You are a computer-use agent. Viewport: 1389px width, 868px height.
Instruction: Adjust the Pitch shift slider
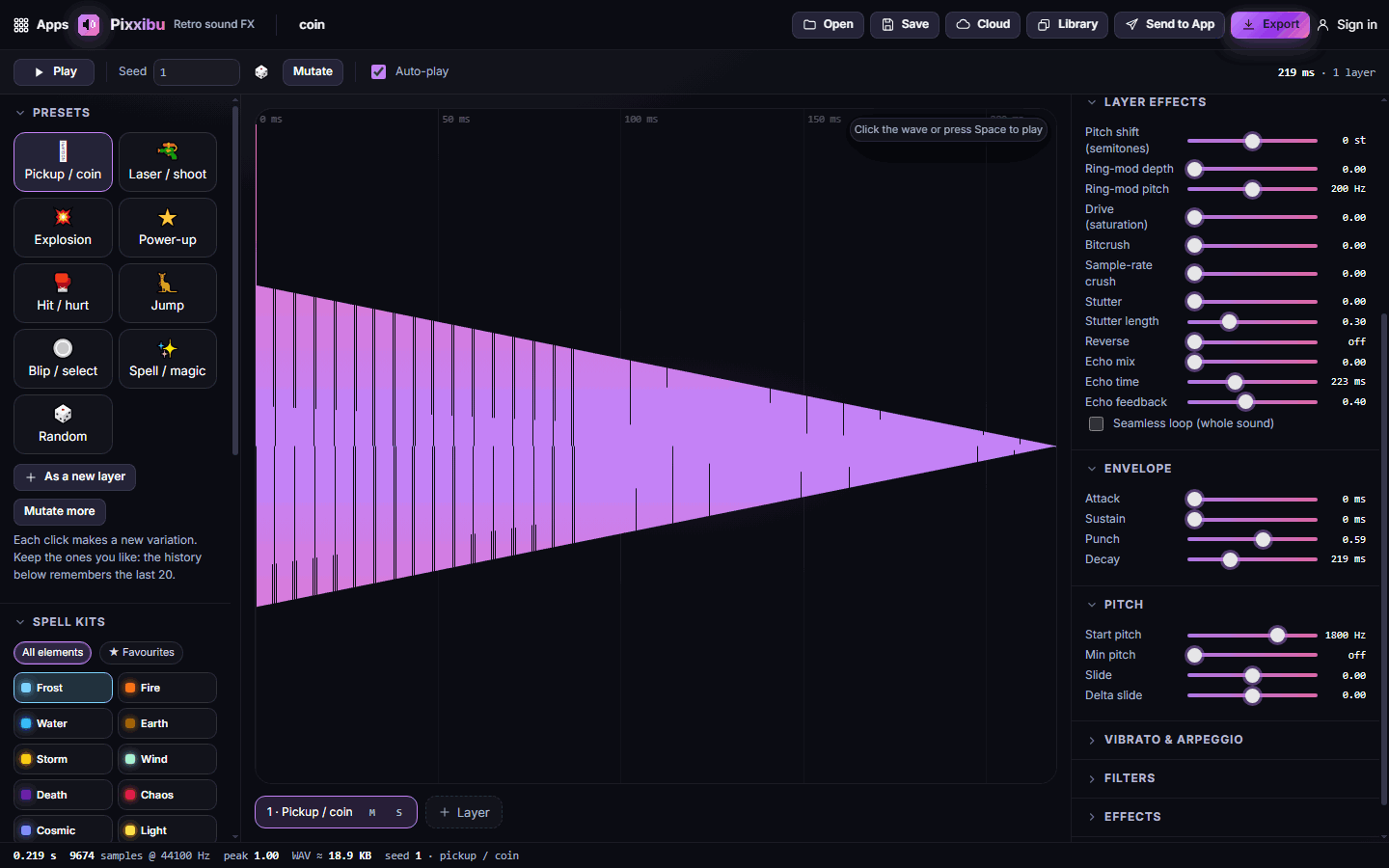pyautogui.click(x=1252, y=142)
